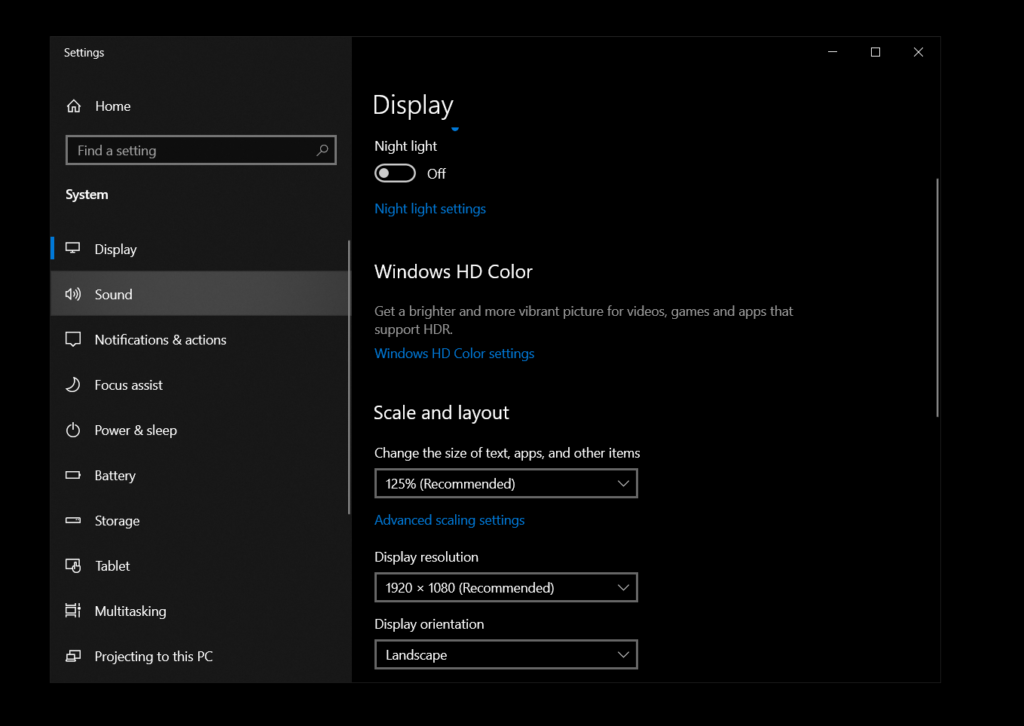This screenshot has width=1024, height=726.
Task: Open Projecting to this PC settings
Action: 153,657
